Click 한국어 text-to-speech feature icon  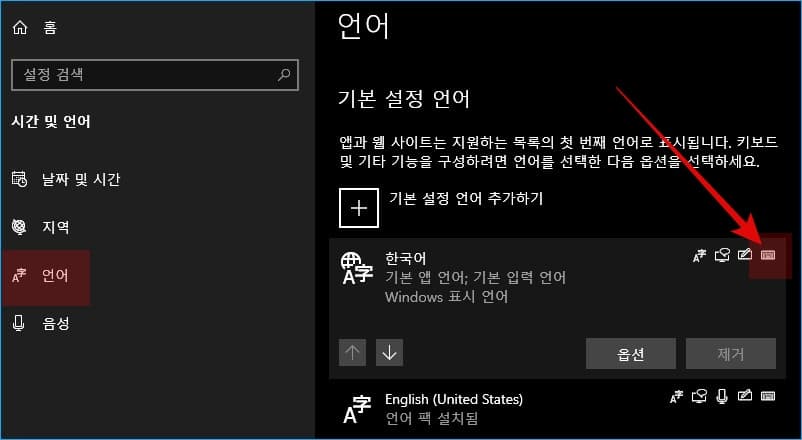(722, 255)
